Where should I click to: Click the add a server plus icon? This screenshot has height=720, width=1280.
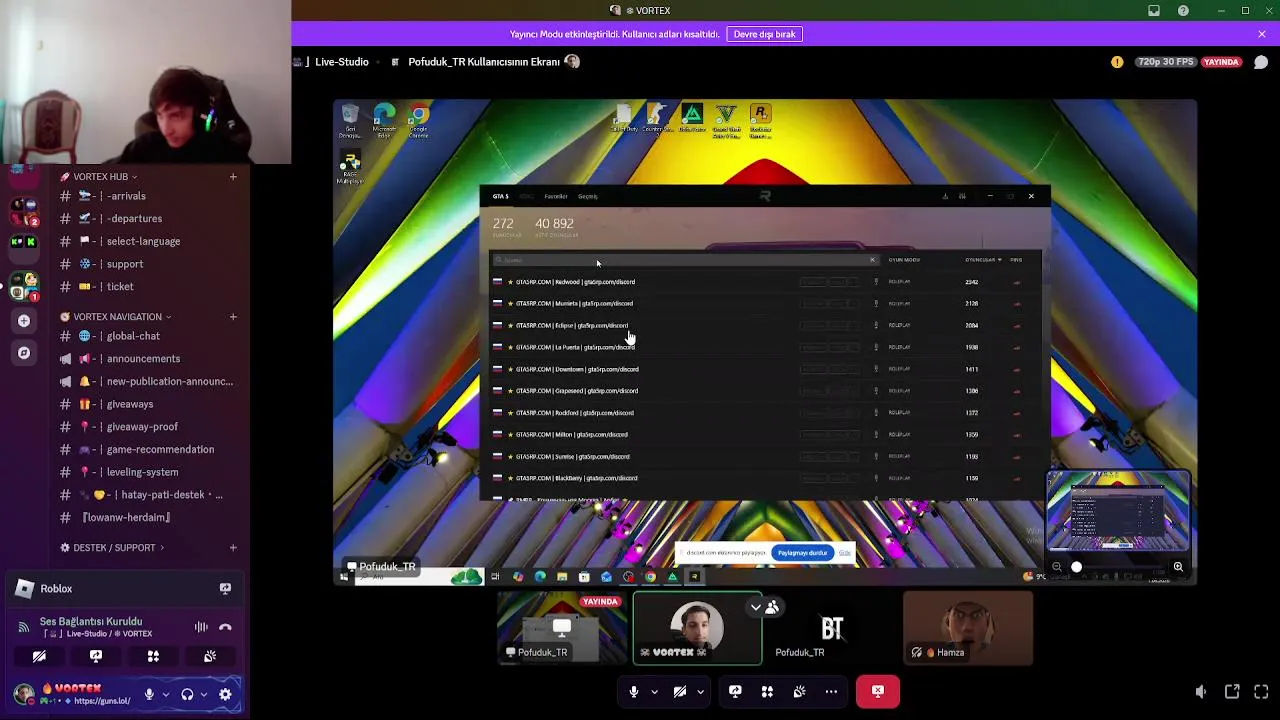point(24,321)
